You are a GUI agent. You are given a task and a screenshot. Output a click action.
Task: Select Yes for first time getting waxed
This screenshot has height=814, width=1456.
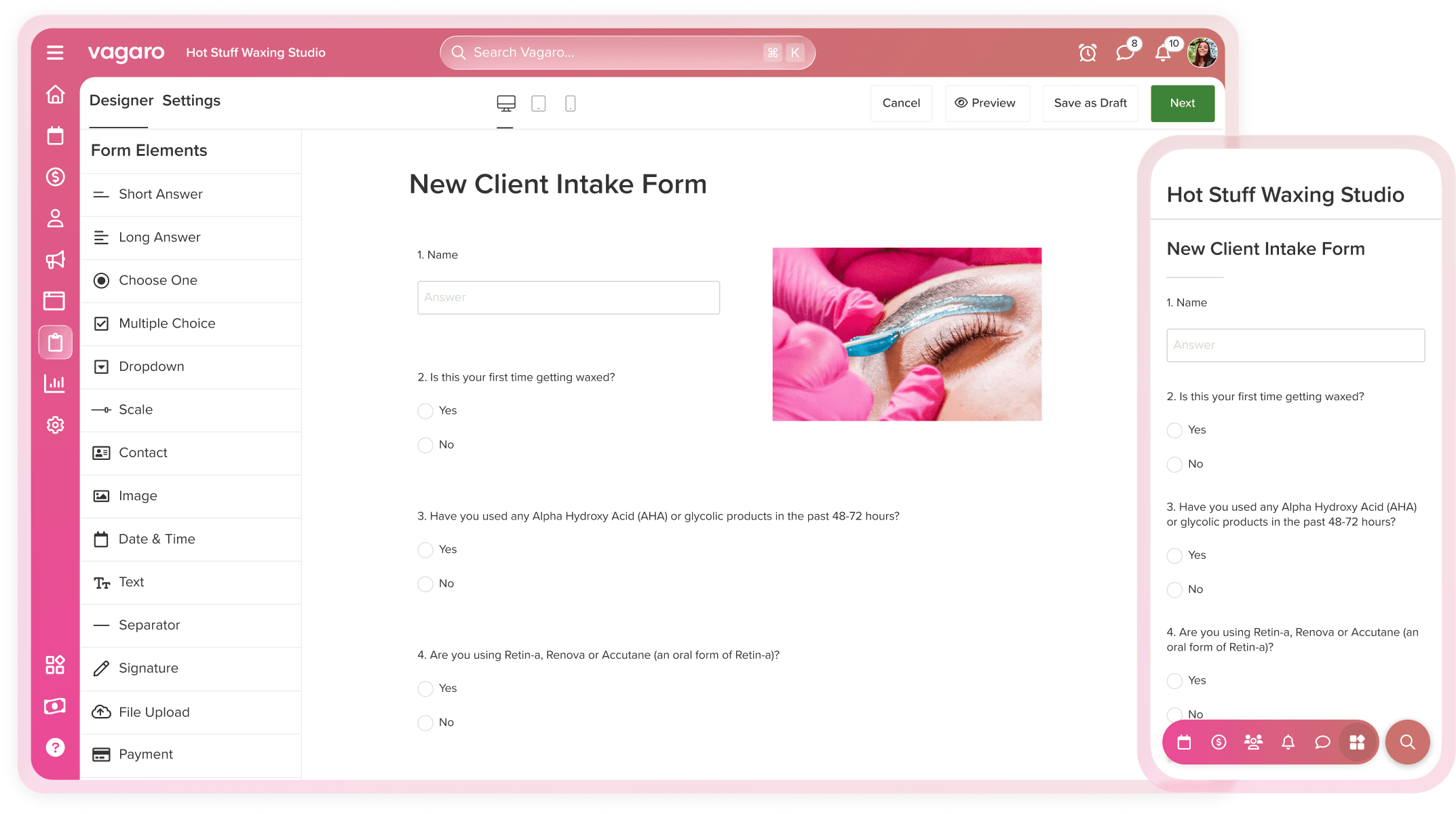tap(425, 411)
